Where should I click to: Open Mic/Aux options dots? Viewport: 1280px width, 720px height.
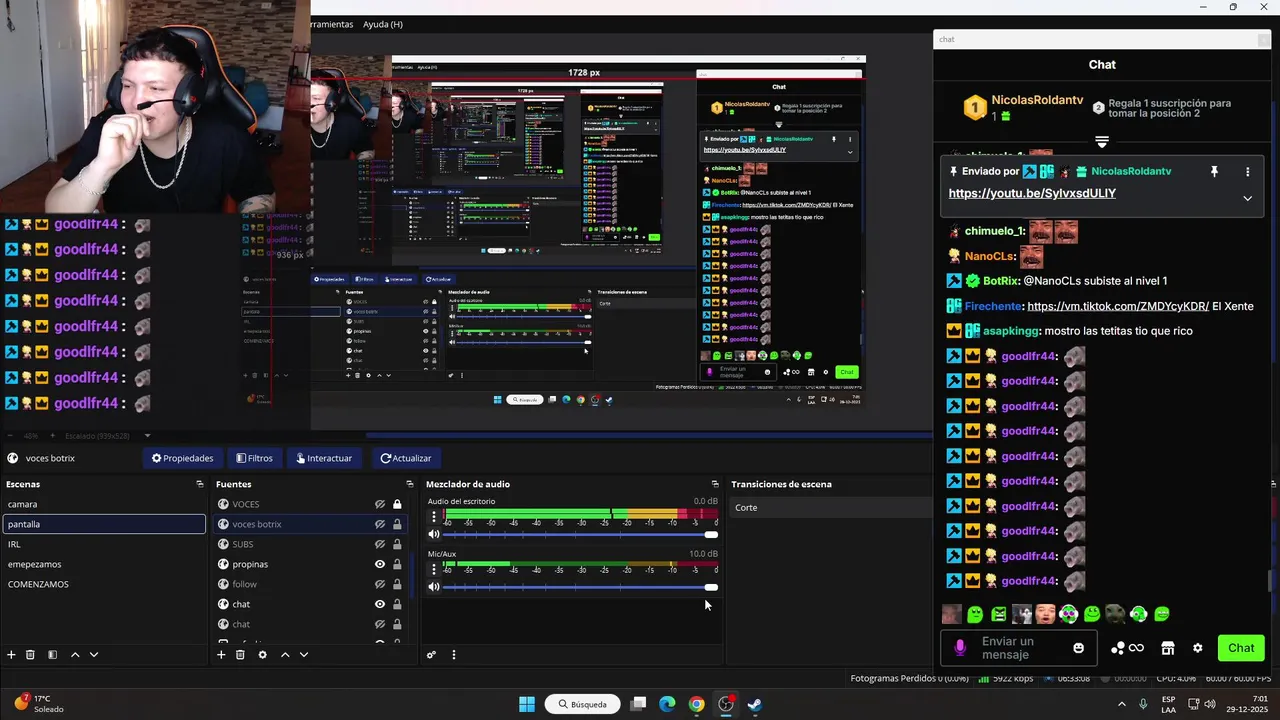tap(434, 569)
